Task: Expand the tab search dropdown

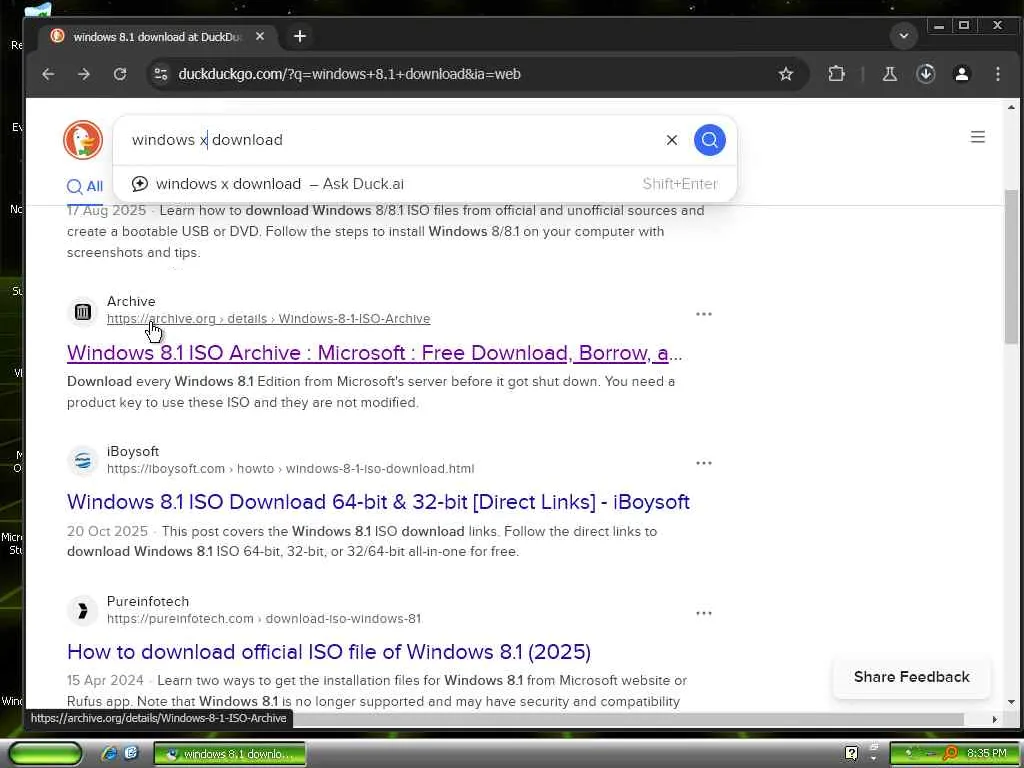Action: (x=904, y=36)
